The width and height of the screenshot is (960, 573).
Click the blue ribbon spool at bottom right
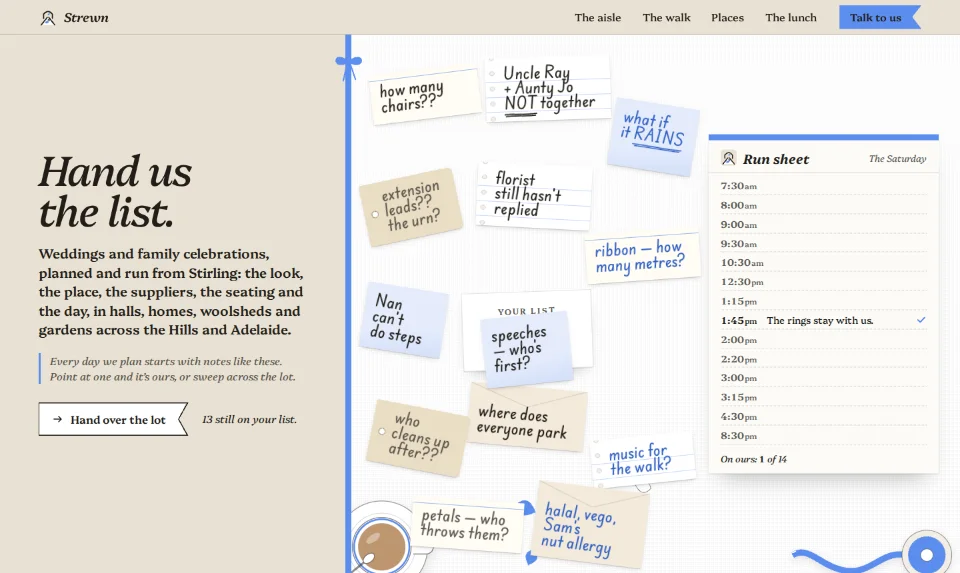[x=926, y=554]
